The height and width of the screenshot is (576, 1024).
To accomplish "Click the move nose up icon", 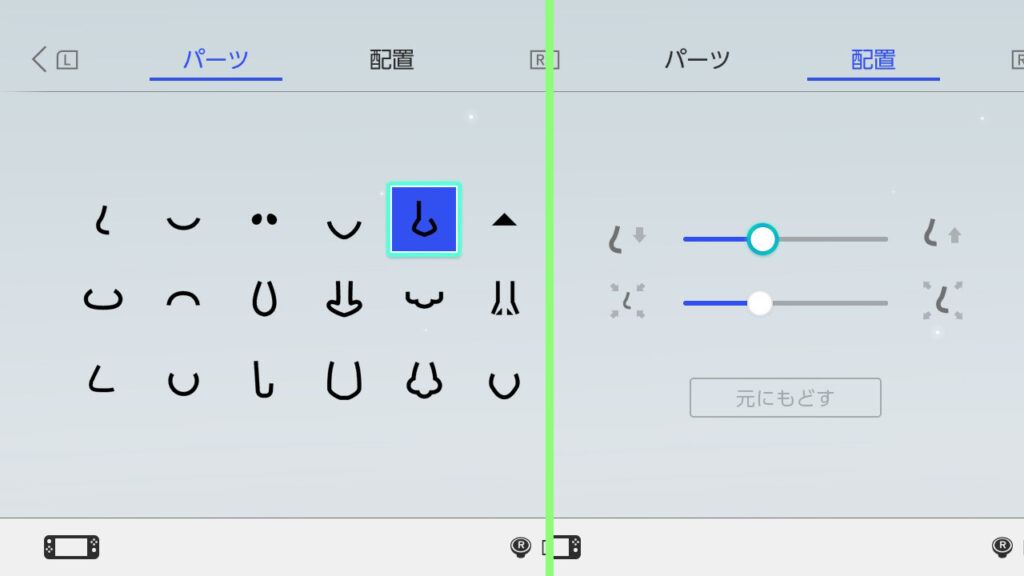I will (x=942, y=234).
